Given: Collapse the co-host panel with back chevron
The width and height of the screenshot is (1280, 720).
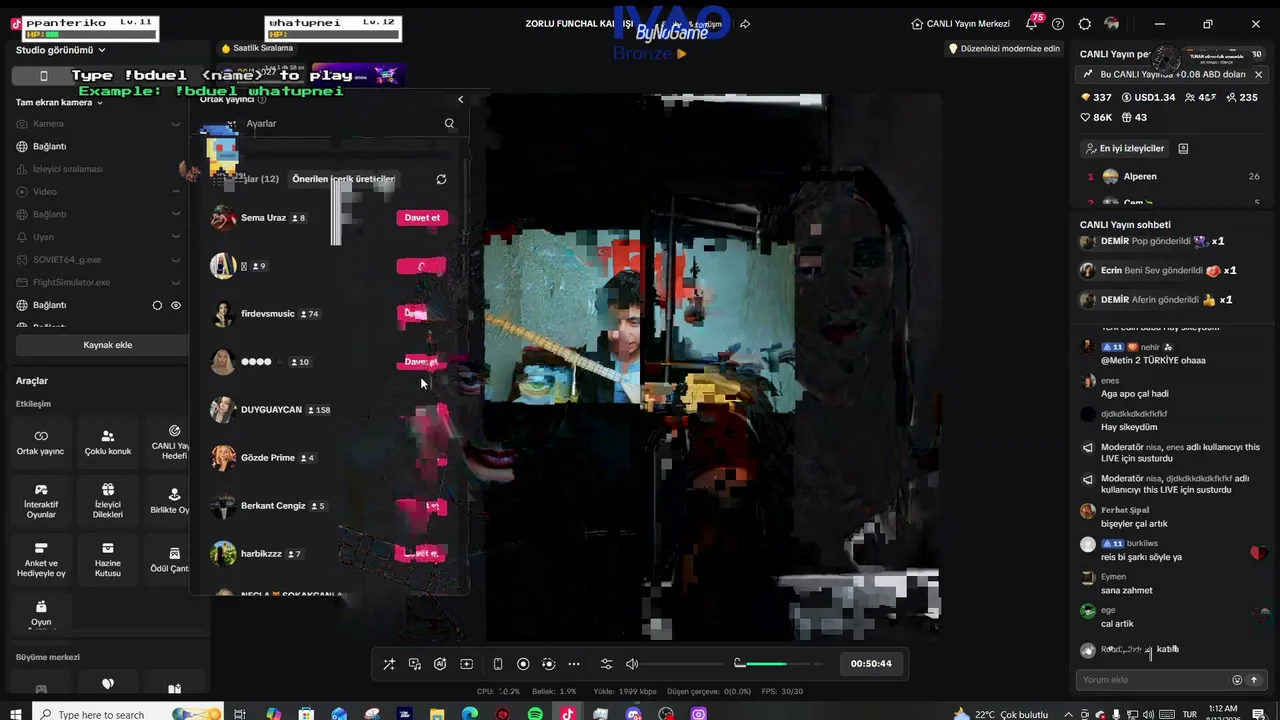Looking at the screenshot, I should (x=460, y=100).
